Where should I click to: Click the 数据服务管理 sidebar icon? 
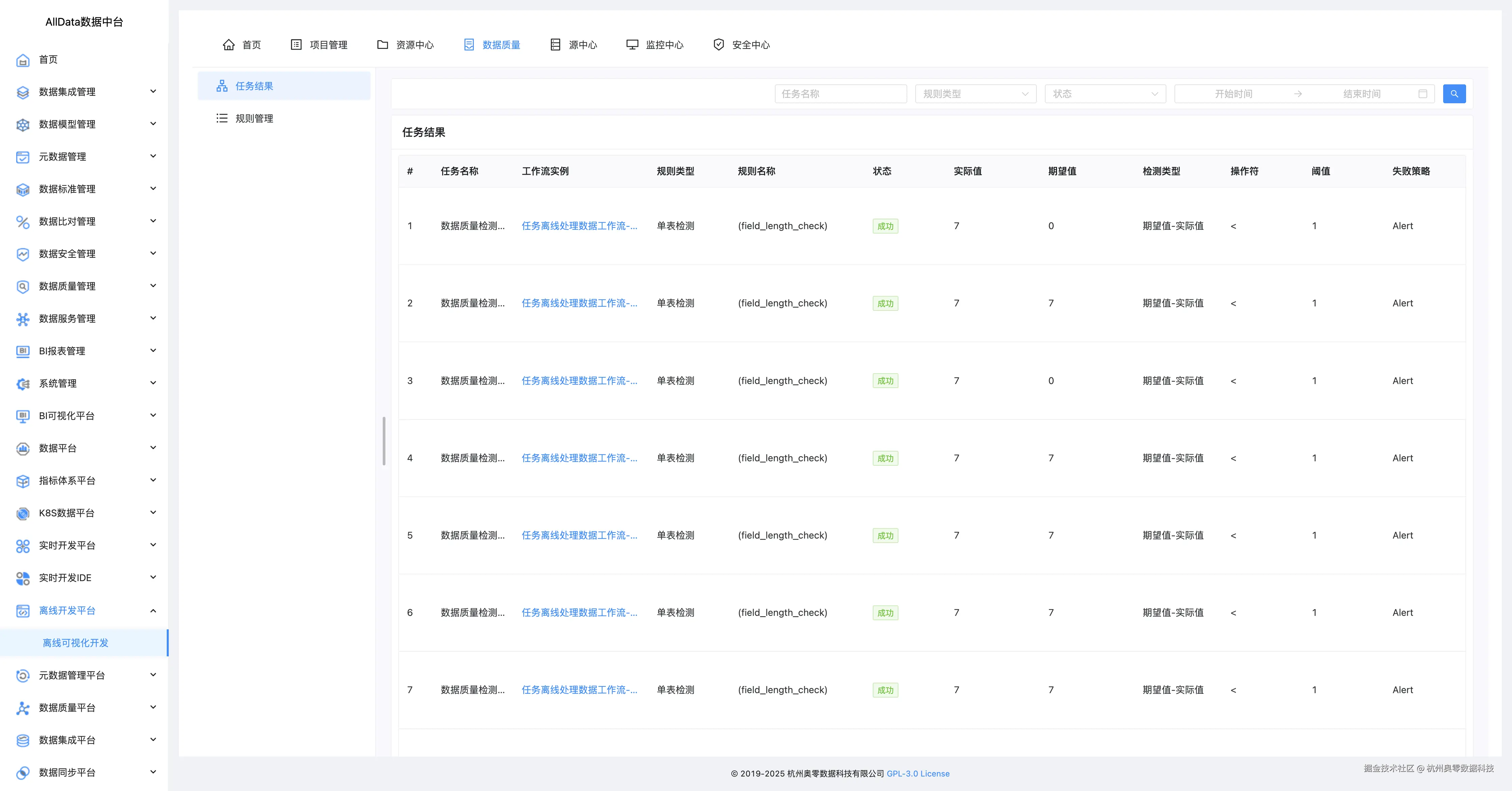click(x=23, y=319)
